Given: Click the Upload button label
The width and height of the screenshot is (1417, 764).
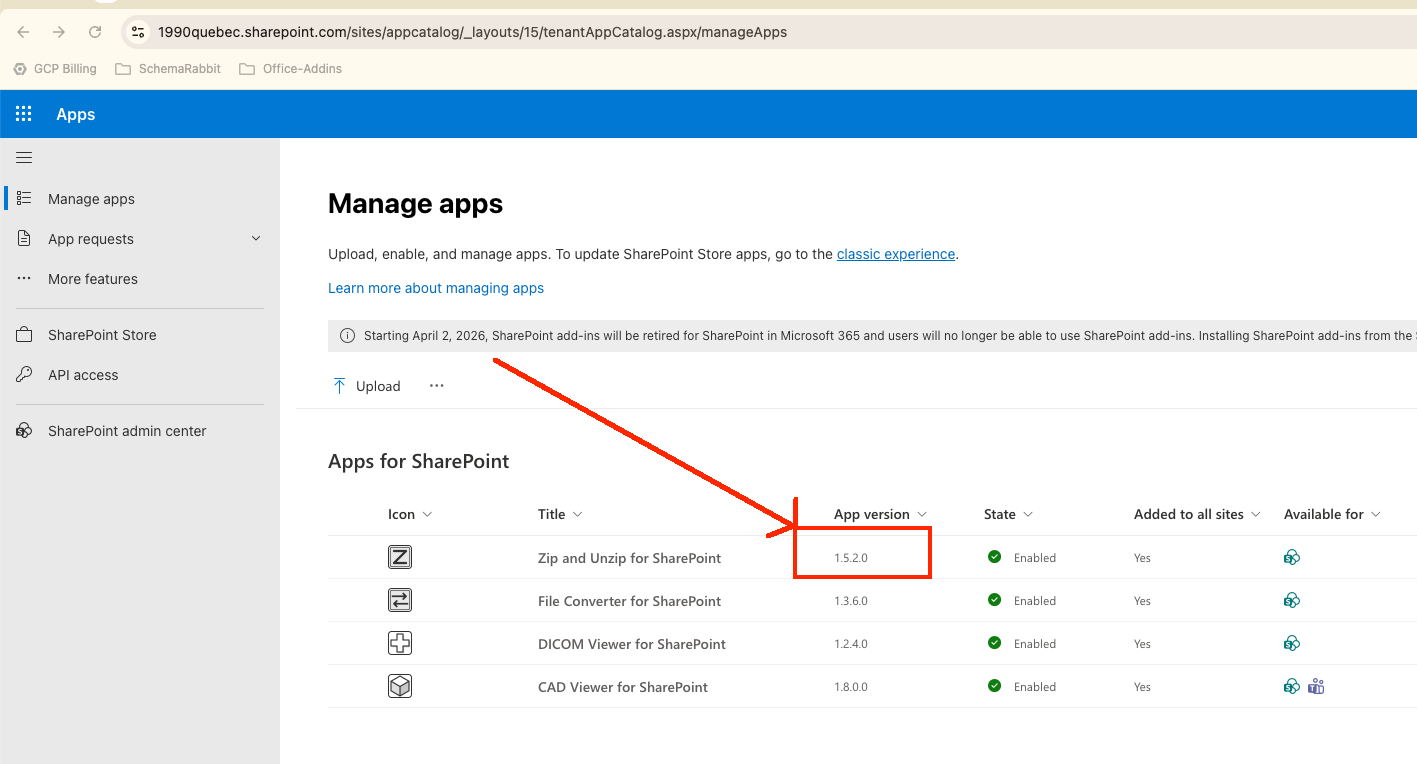Looking at the screenshot, I should pos(378,386).
